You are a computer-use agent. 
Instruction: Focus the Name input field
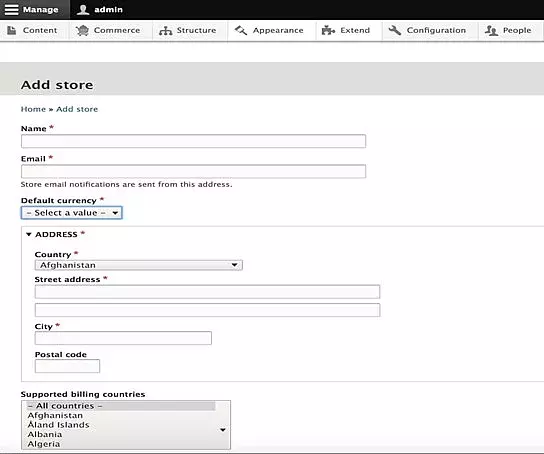(x=193, y=141)
